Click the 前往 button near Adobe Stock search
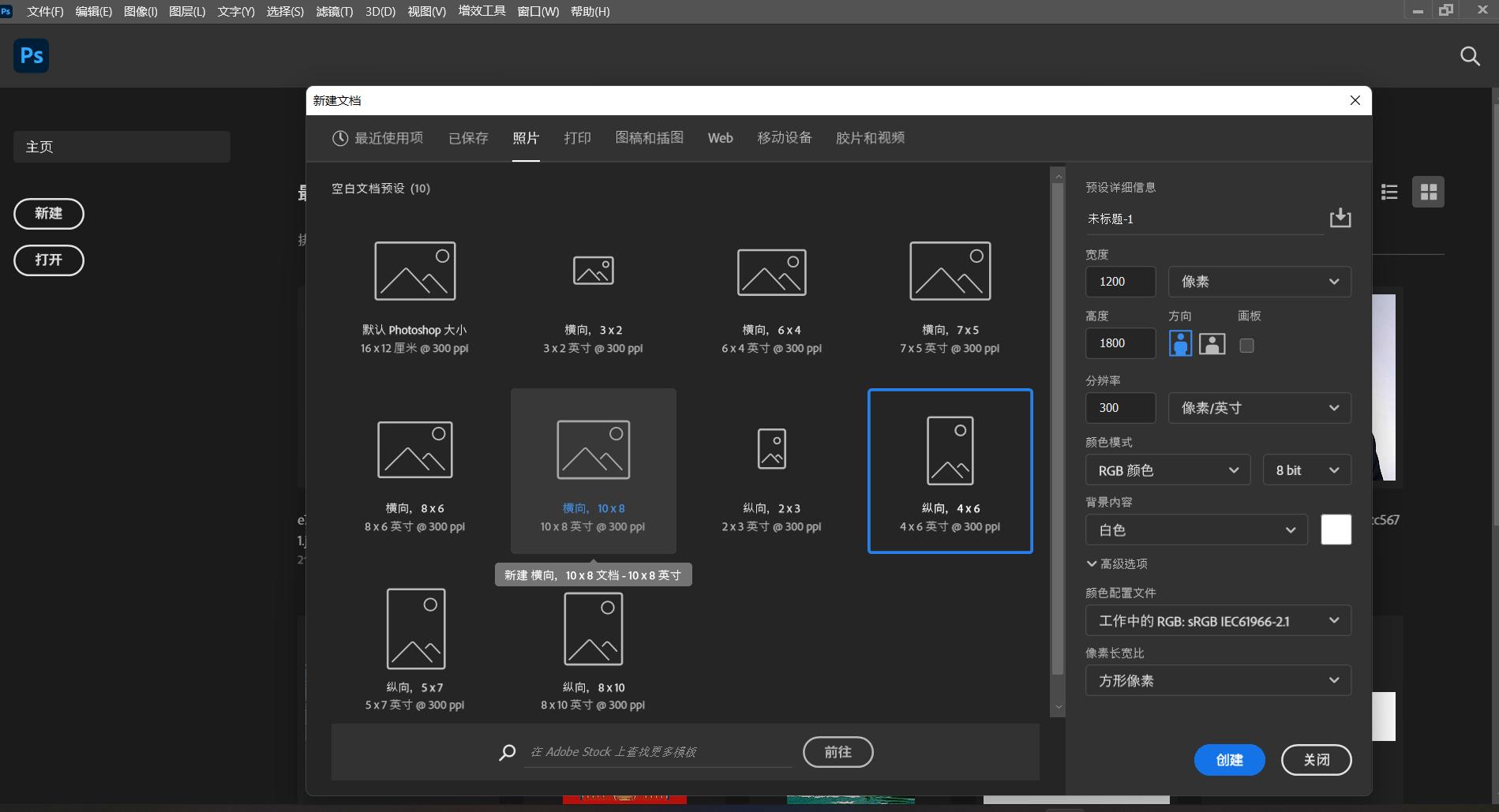This screenshot has height=812, width=1499. pyautogui.click(x=838, y=752)
